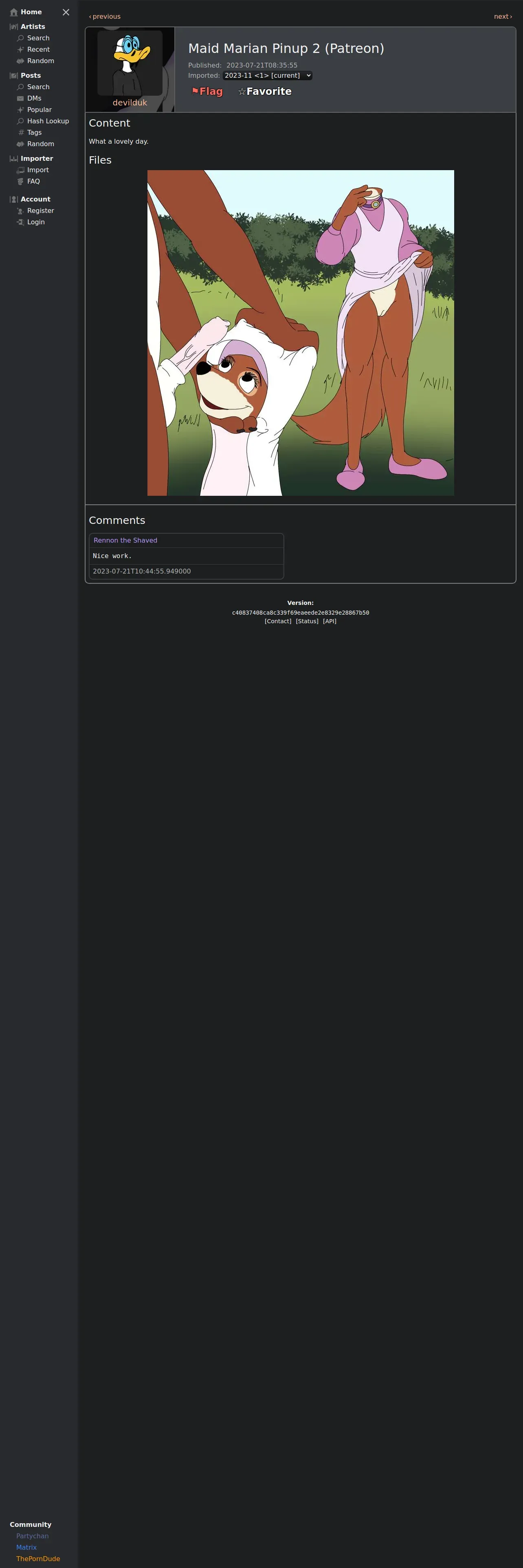Click the Artists section icon
Image resolution: width=523 pixels, height=1568 pixels.
[x=14, y=27]
